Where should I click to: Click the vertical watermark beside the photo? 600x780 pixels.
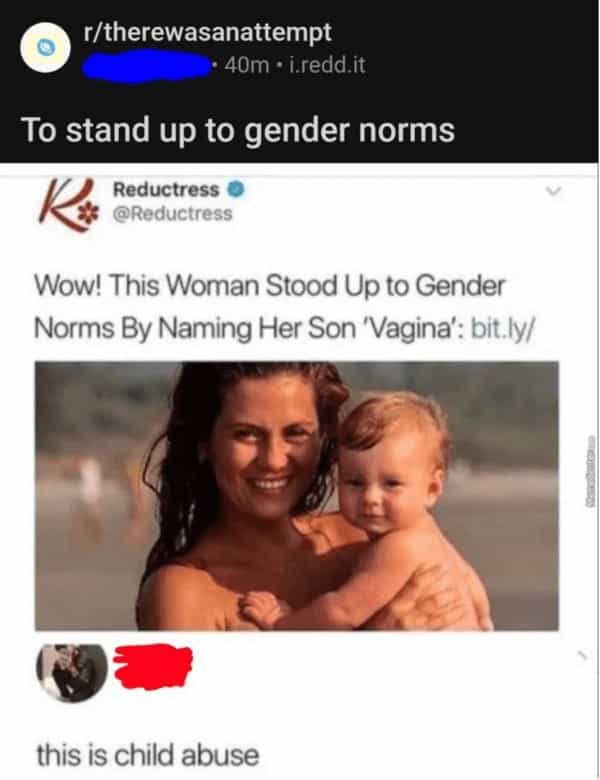(591, 471)
